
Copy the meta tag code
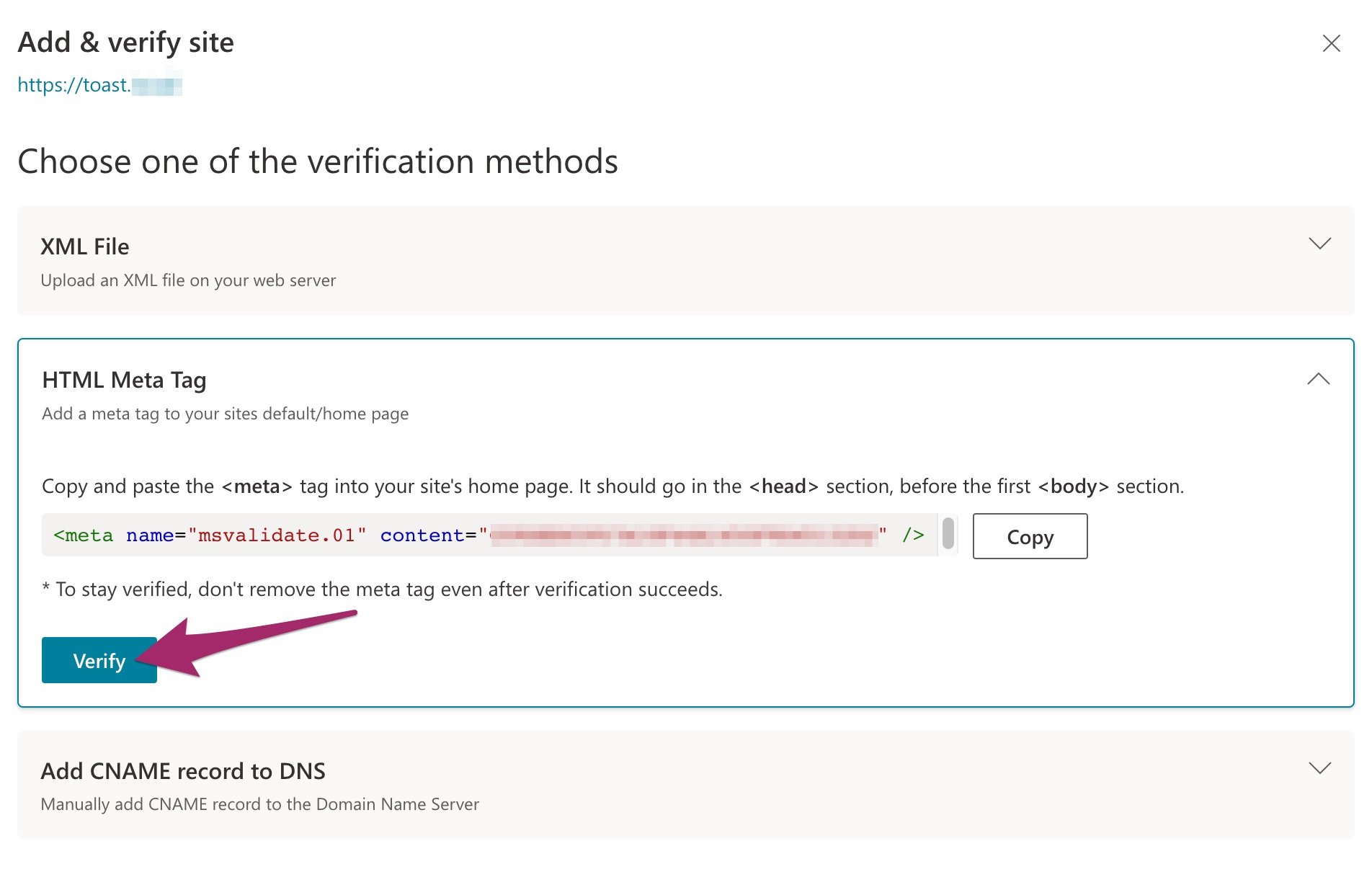click(1029, 536)
